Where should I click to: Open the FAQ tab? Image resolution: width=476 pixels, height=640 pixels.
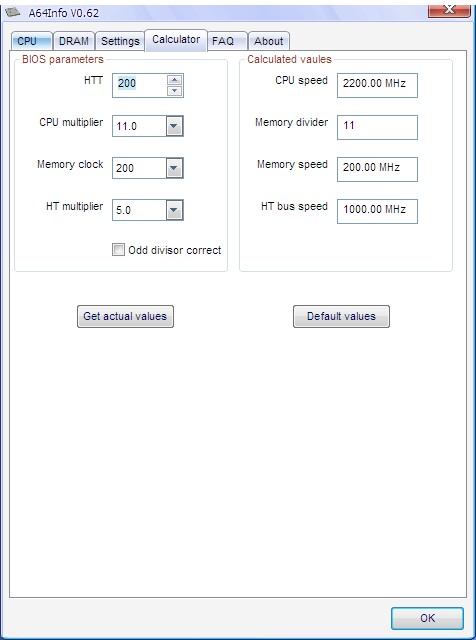coord(227,41)
